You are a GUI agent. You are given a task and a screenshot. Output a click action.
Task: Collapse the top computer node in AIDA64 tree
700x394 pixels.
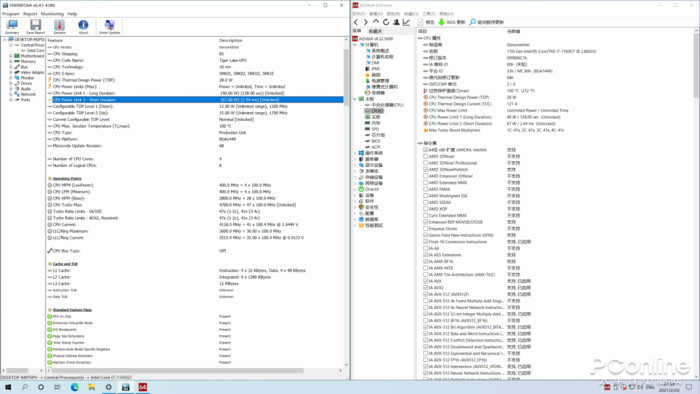(x=355, y=45)
